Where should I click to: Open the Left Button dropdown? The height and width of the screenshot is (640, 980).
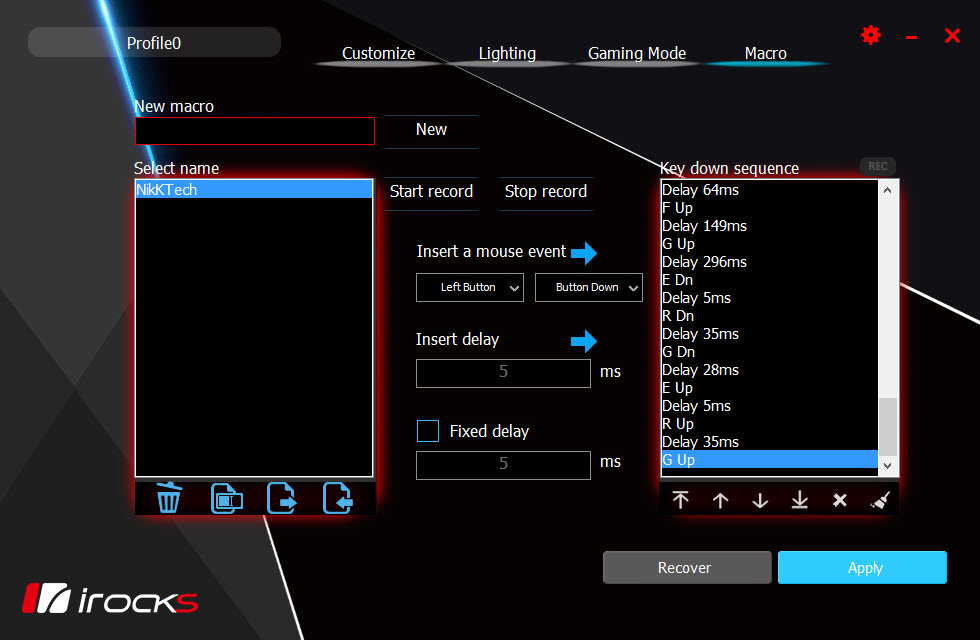click(x=470, y=288)
